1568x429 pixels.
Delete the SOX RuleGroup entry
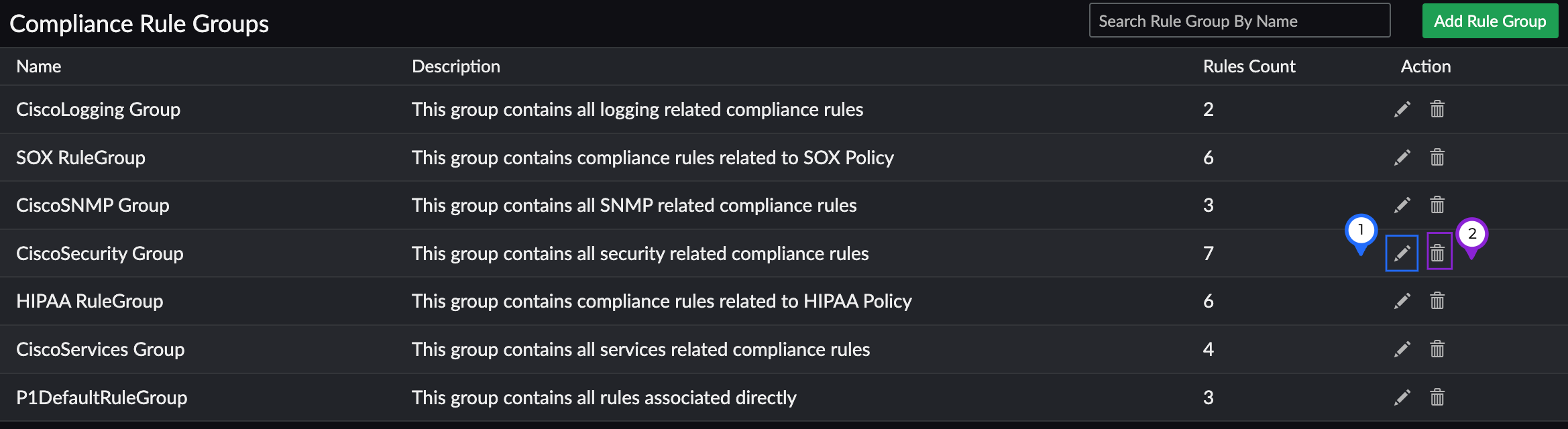(1437, 158)
